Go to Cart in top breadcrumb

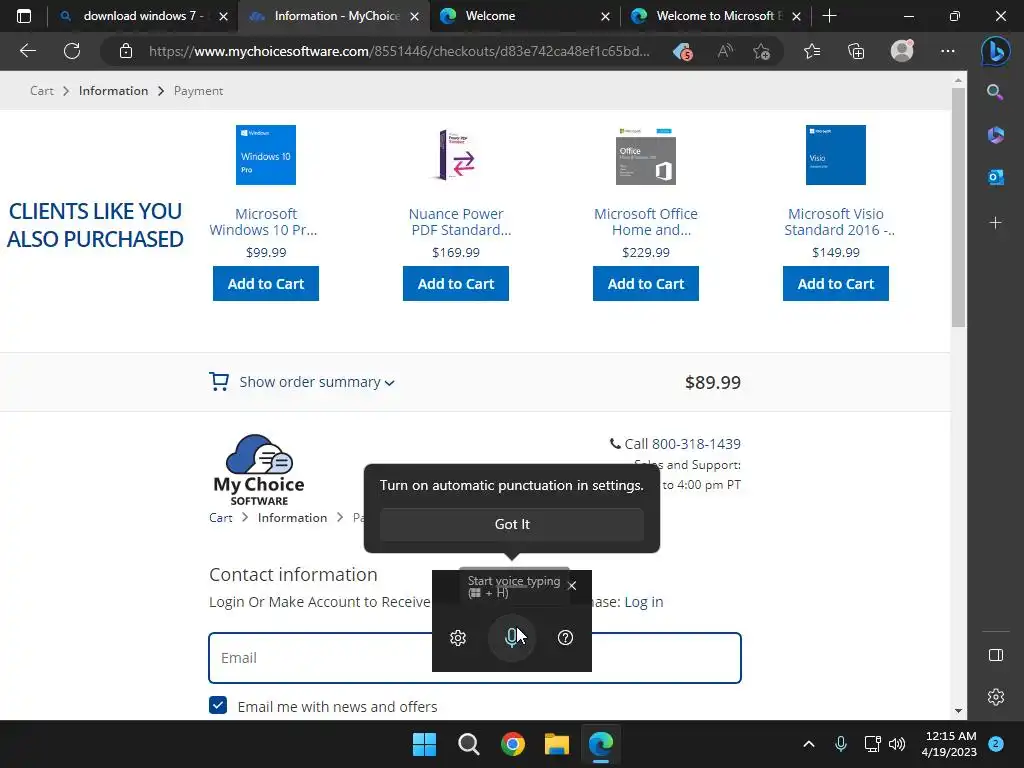tap(42, 91)
